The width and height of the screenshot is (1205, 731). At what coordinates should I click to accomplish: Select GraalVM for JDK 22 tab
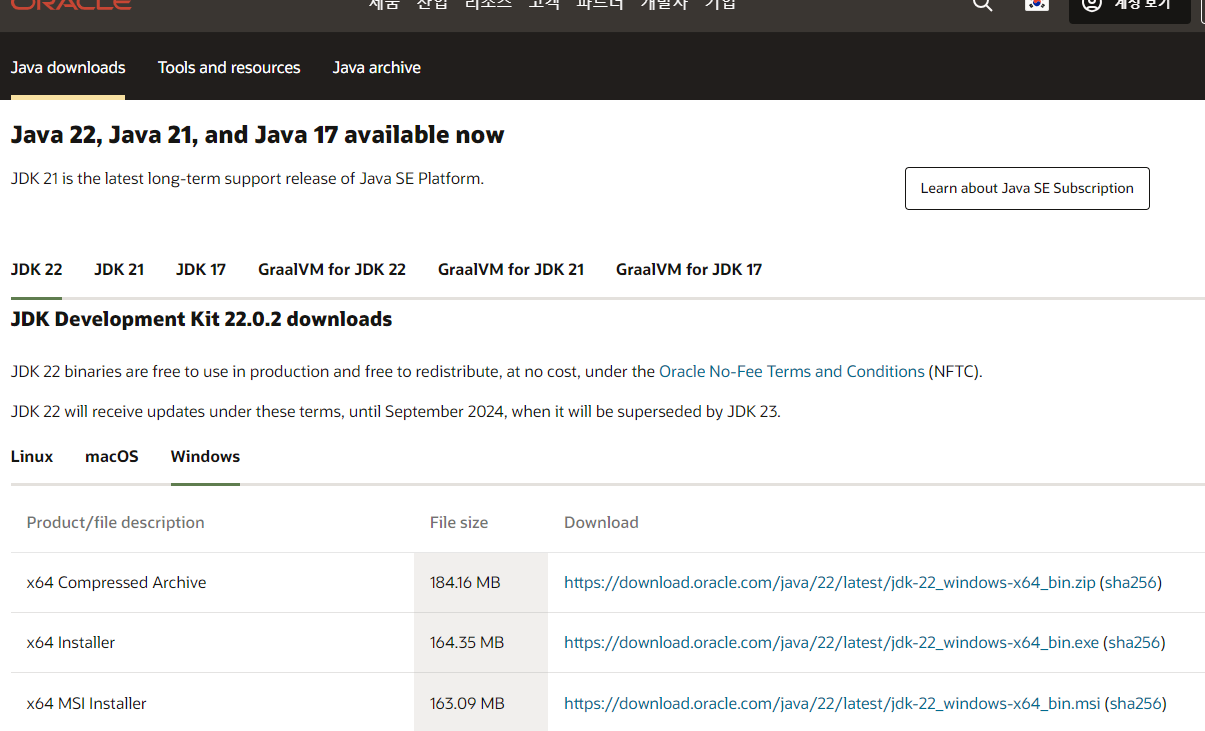click(x=332, y=269)
